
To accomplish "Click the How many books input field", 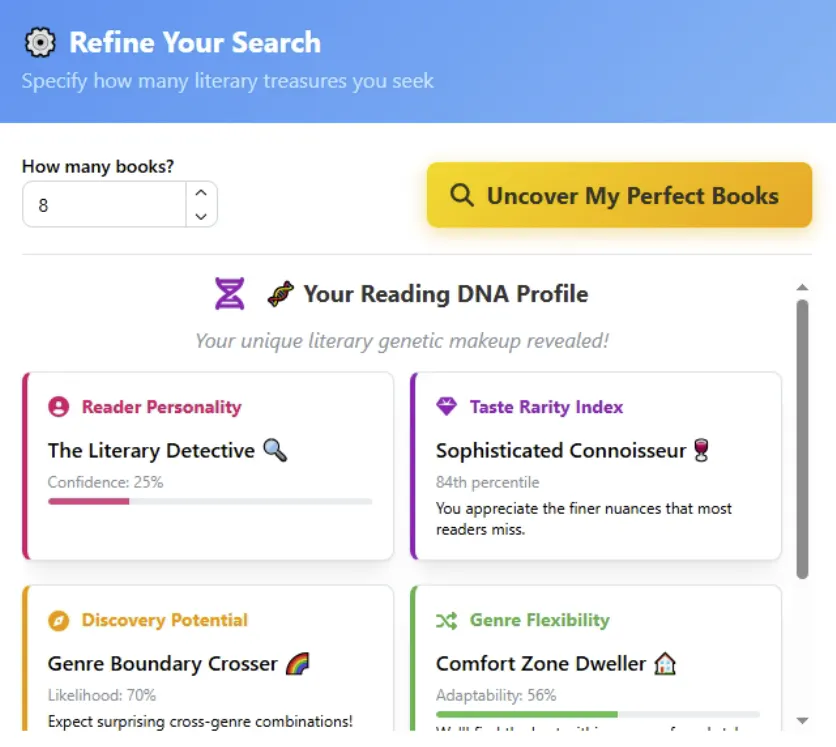I will [x=105, y=205].
